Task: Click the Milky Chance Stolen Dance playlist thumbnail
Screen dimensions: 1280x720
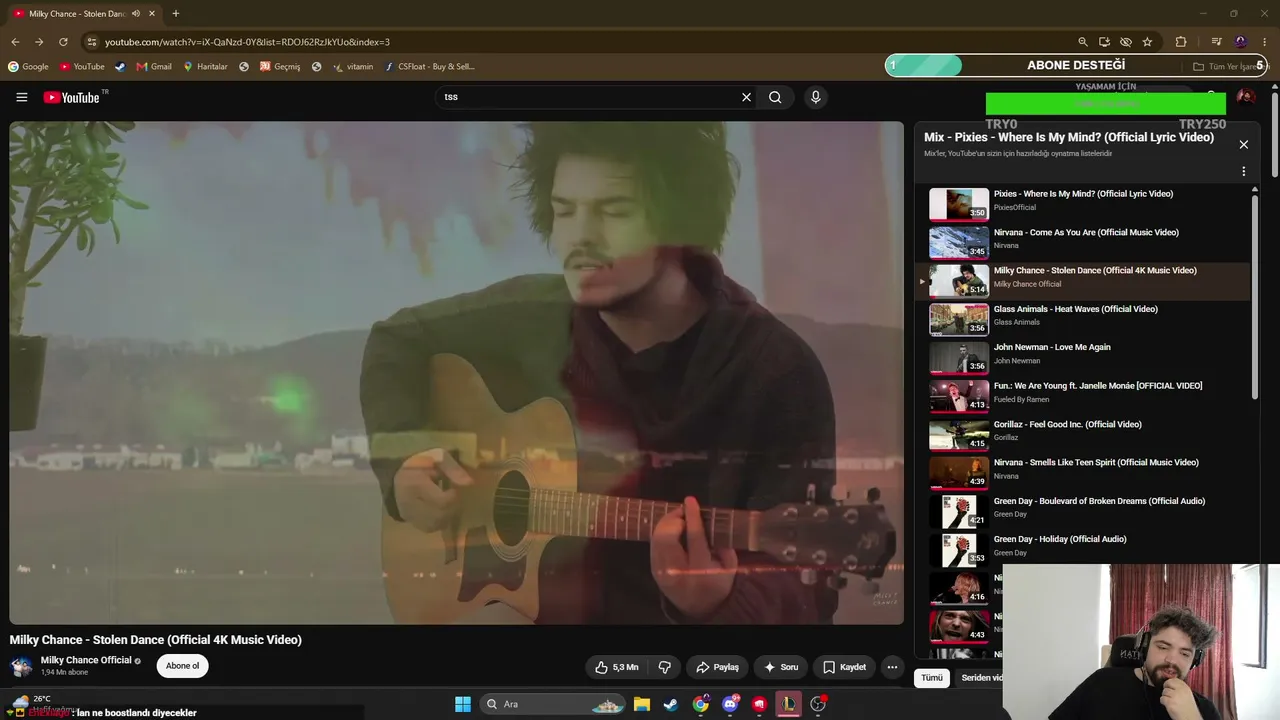Action: 959,281
